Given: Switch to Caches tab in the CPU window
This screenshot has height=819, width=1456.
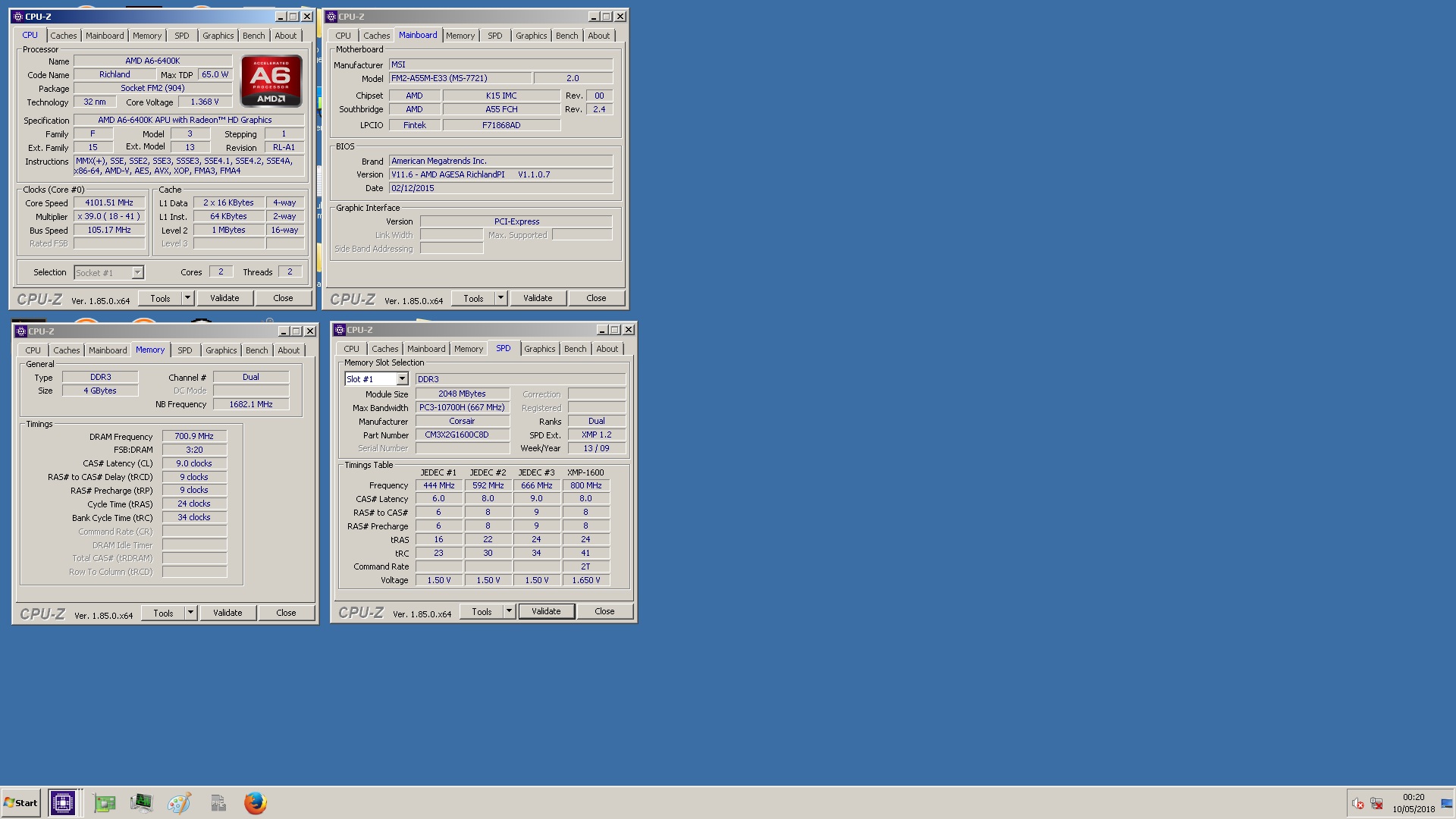Looking at the screenshot, I should (x=64, y=36).
